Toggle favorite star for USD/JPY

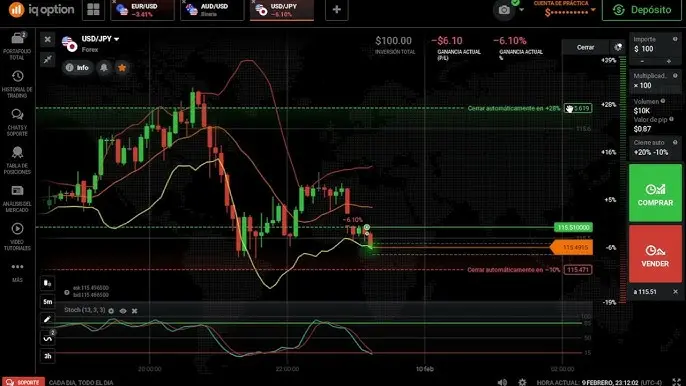click(122, 67)
